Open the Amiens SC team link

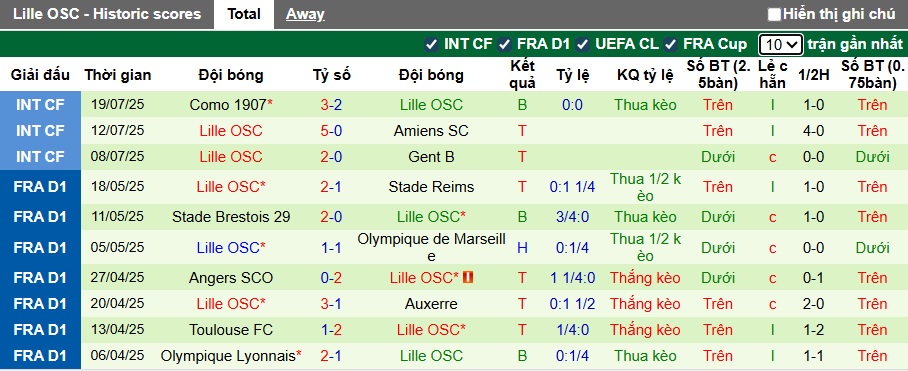(x=431, y=131)
